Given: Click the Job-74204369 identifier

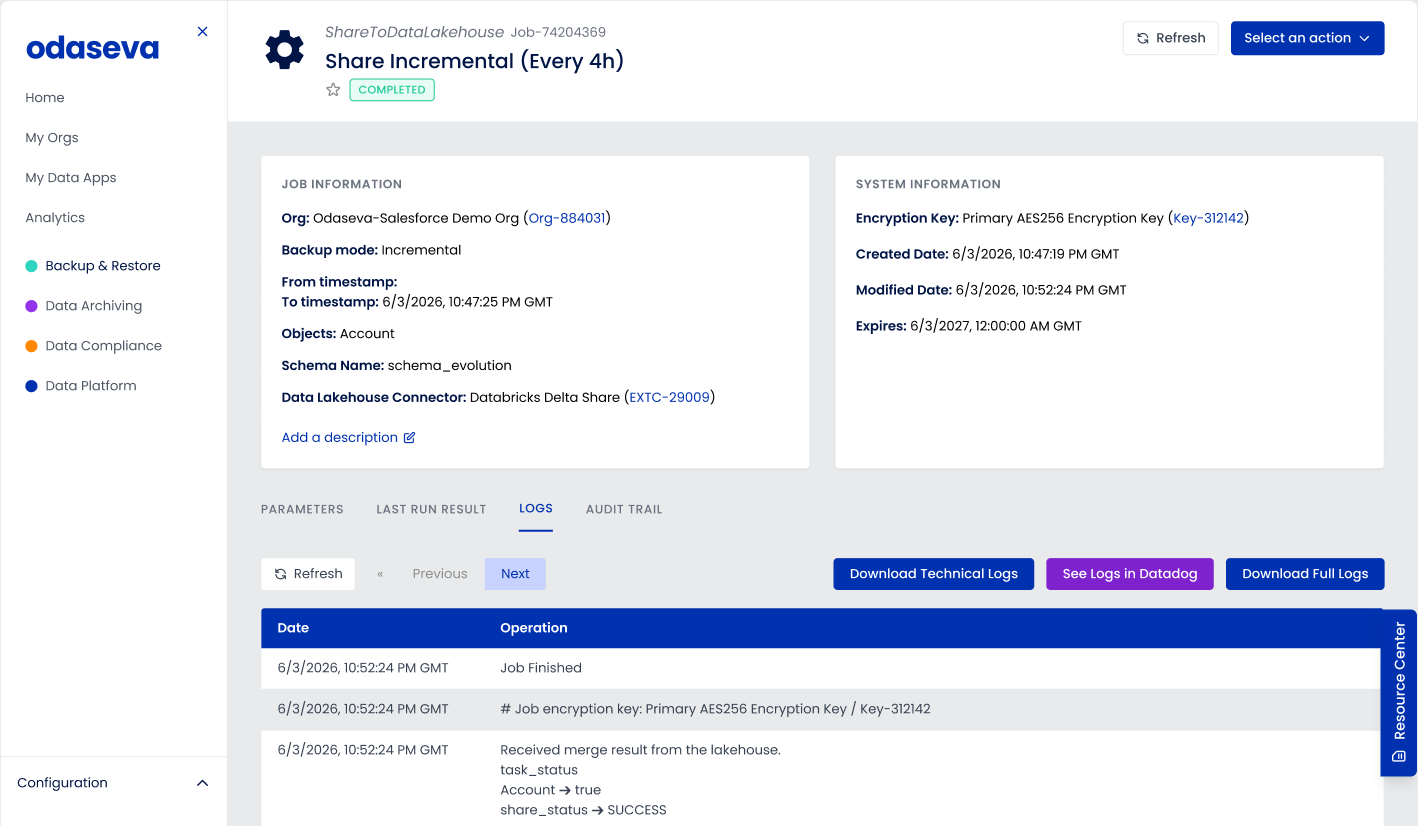Looking at the screenshot, I should click(558, 33).
